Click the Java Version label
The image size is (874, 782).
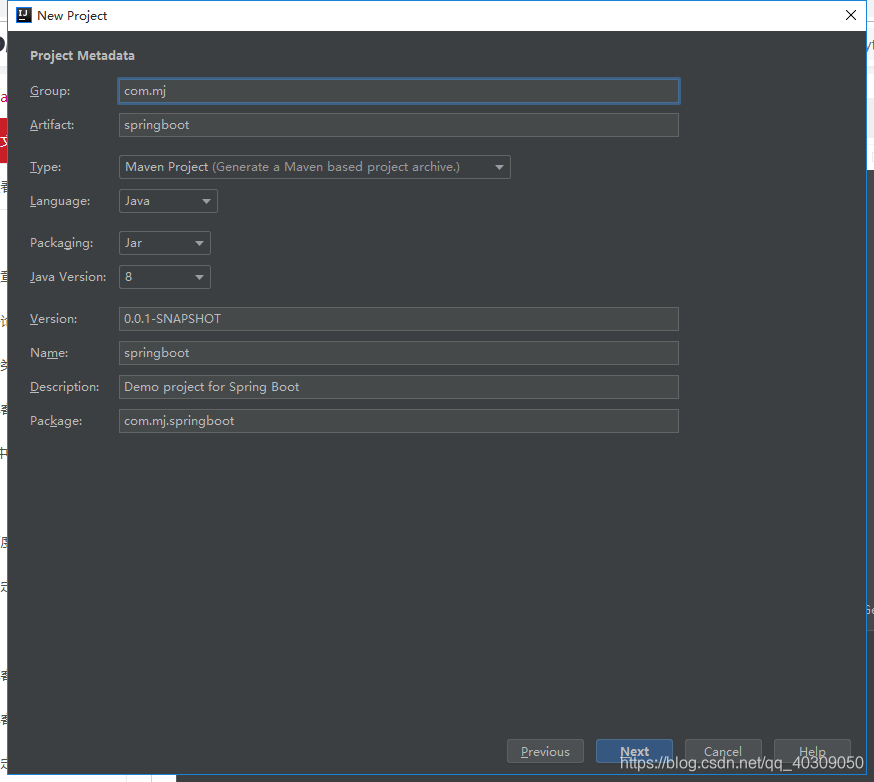click(x=68, y=277)
